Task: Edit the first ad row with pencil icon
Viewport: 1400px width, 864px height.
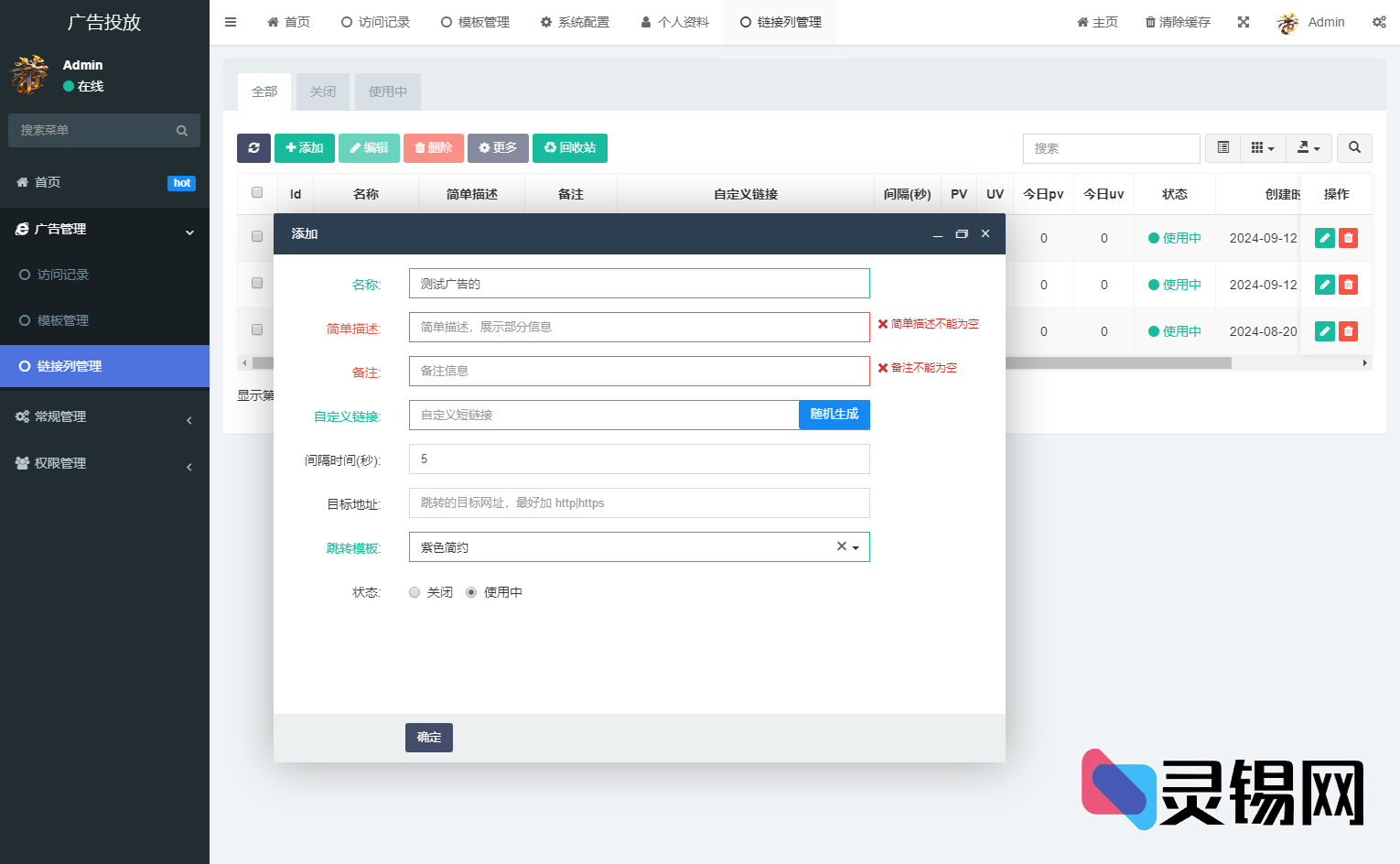Action: (x=1324, y=237)
